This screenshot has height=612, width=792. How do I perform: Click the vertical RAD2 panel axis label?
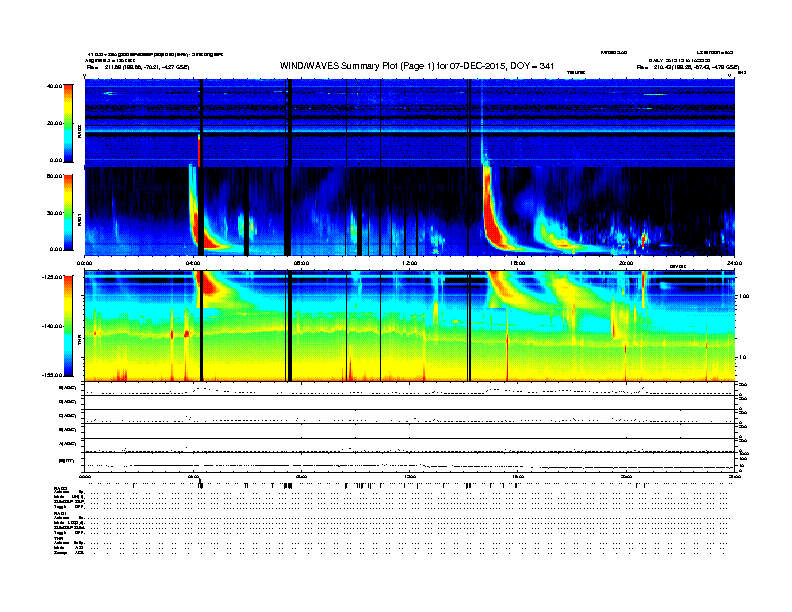point(79,132)
